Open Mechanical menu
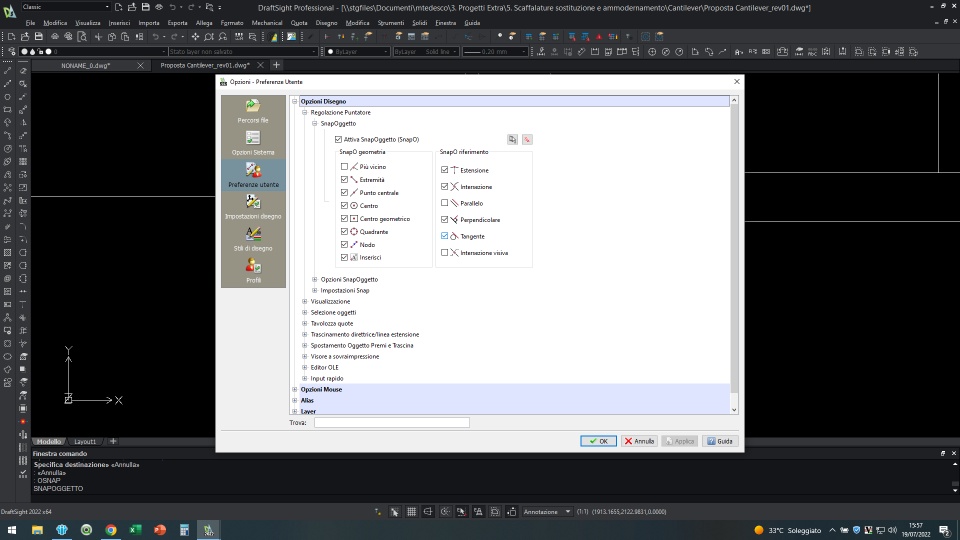960x540 pixels. [267, 23]
